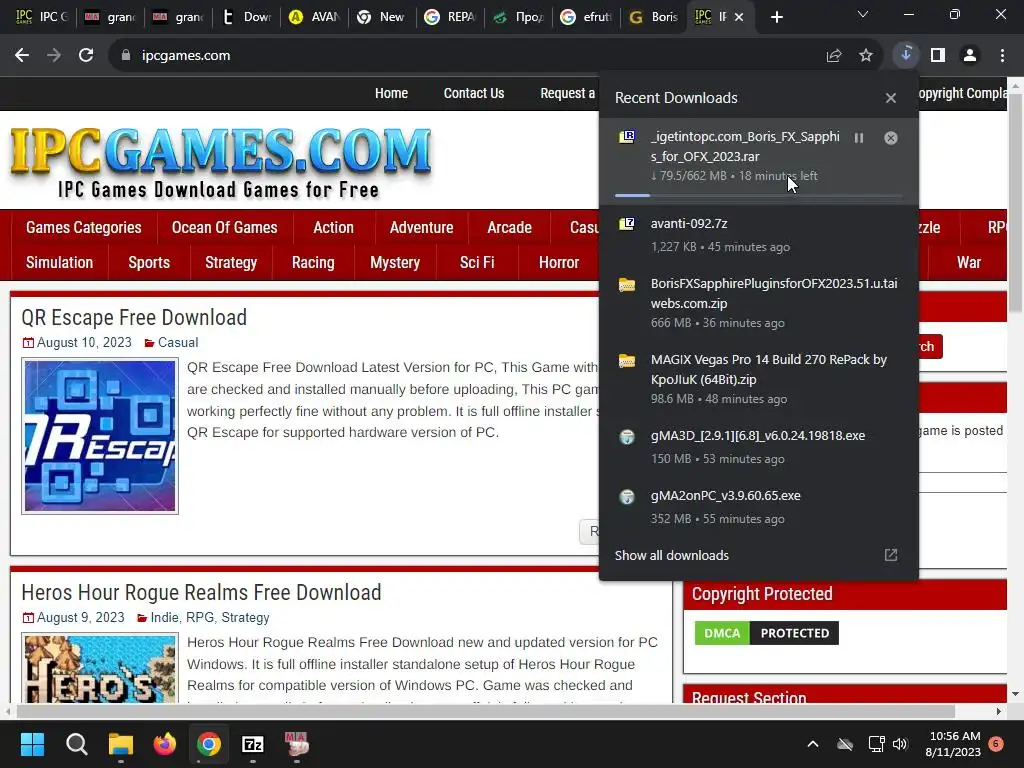Close the active IPC Games tab
The width and height of the screenshot is (1024, 768).
click(x=739, y=17)
